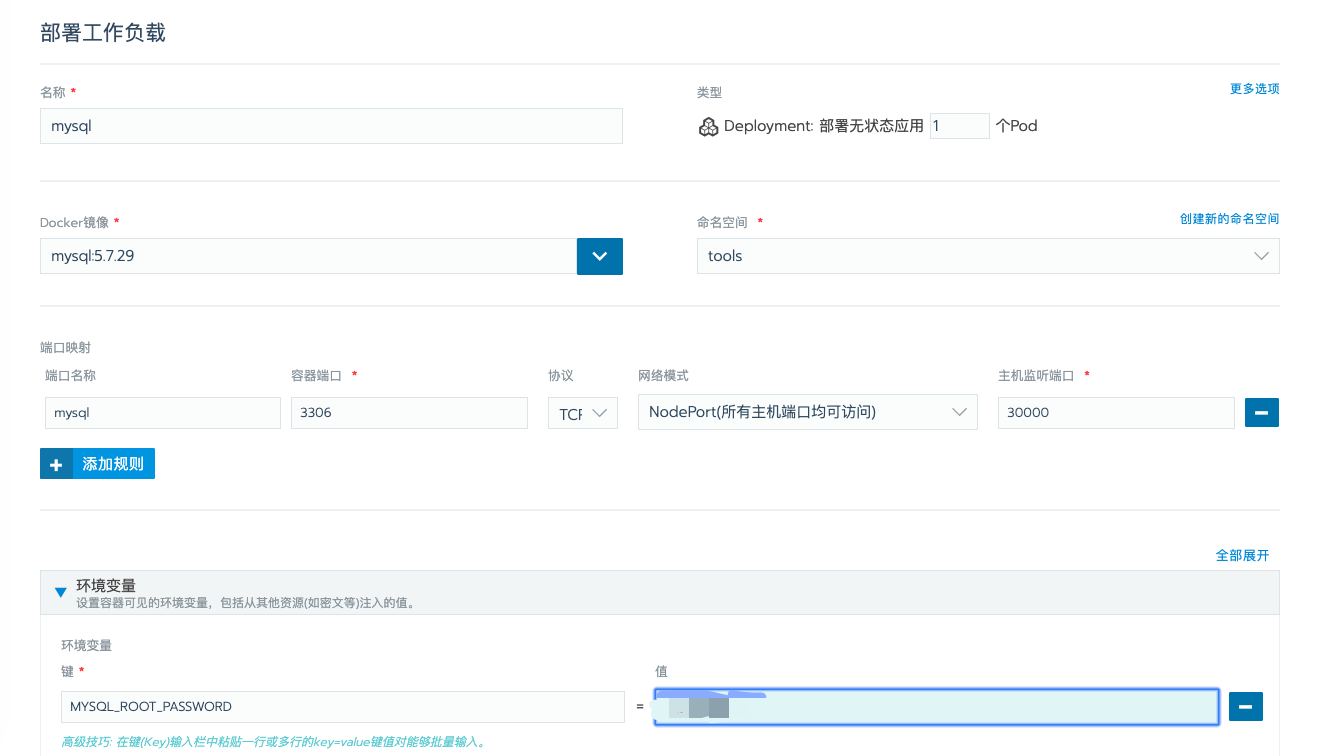
Task: Click the Pod count input field
Action: (959, 126)
